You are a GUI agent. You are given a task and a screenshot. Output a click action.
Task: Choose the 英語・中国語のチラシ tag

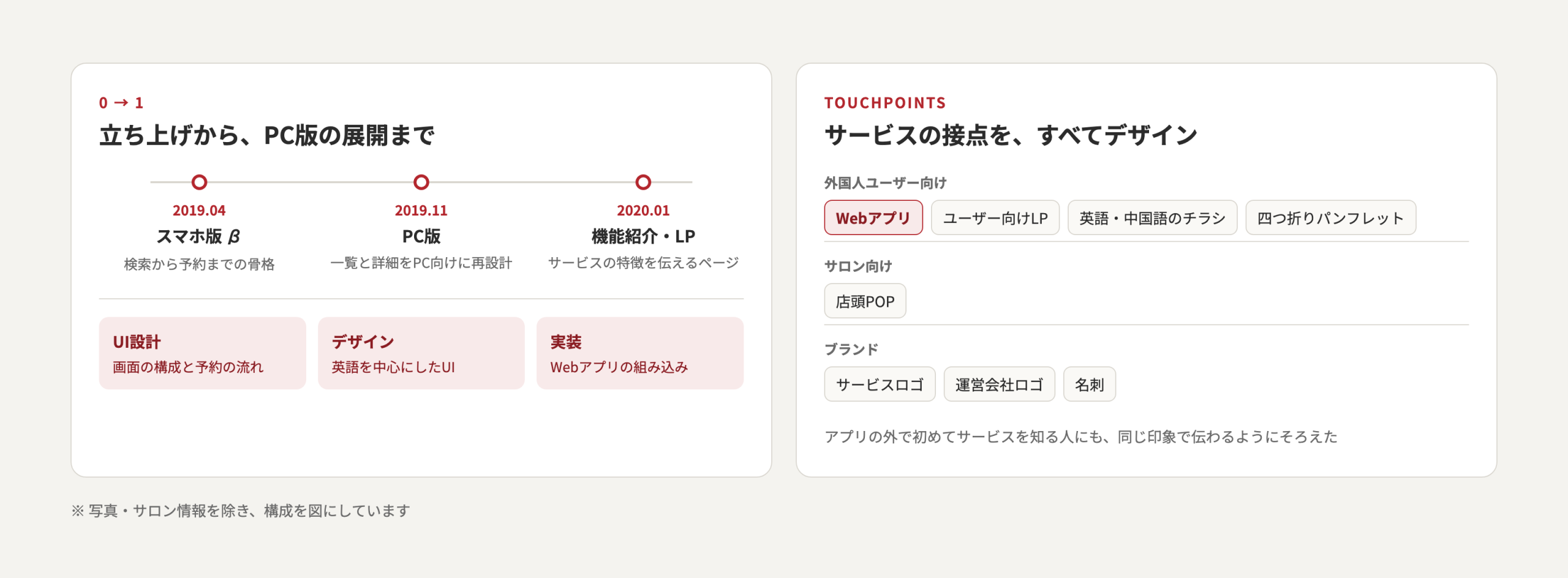click(x=1152, y=217)
